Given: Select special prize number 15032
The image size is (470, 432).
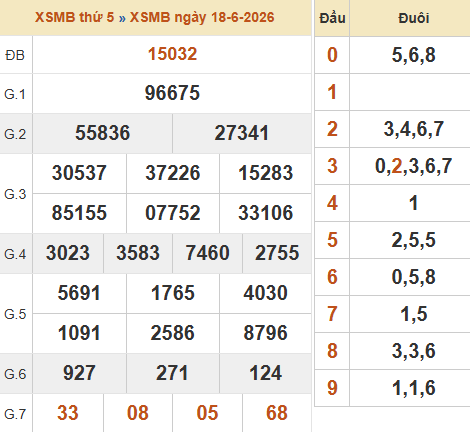Looking at the screenshot, I should [x=172, y=54].
